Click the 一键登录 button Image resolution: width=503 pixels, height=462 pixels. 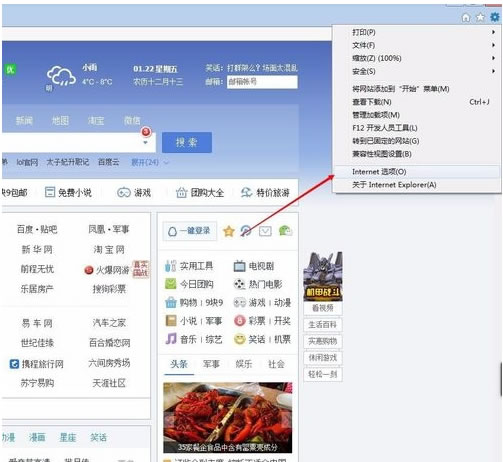(x=189, y=231)
